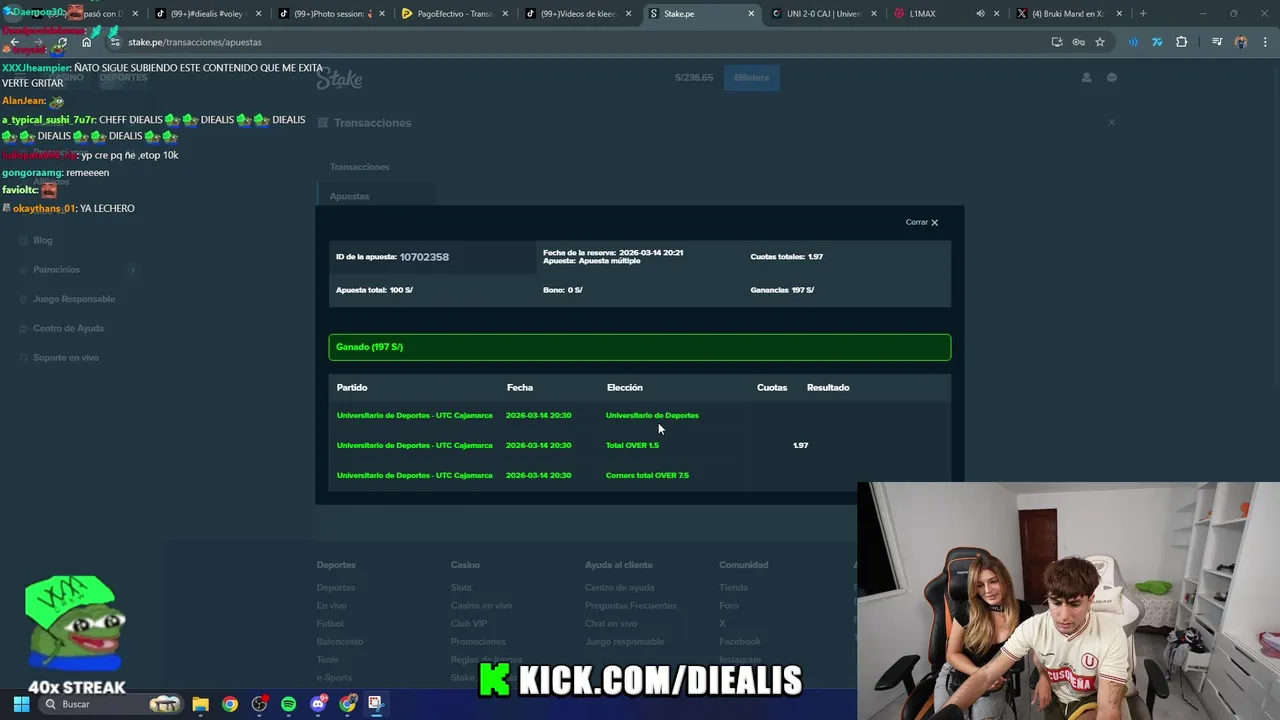Open the Windows Start menu

pyautogui.click(x=21, y=704)
